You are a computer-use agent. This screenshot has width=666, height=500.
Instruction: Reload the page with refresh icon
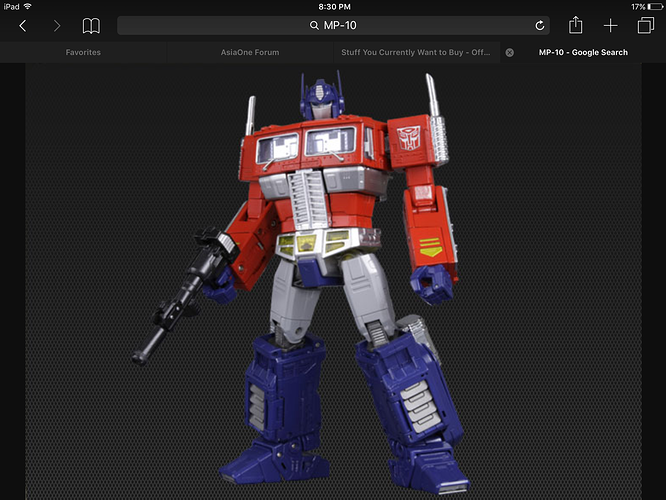coord(541,26)
